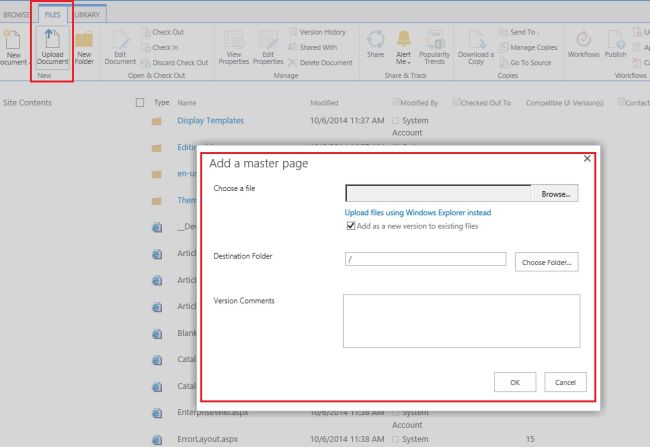Click Send To in the ribbon
Screen dimensions: 650x447
click(519, 32)
